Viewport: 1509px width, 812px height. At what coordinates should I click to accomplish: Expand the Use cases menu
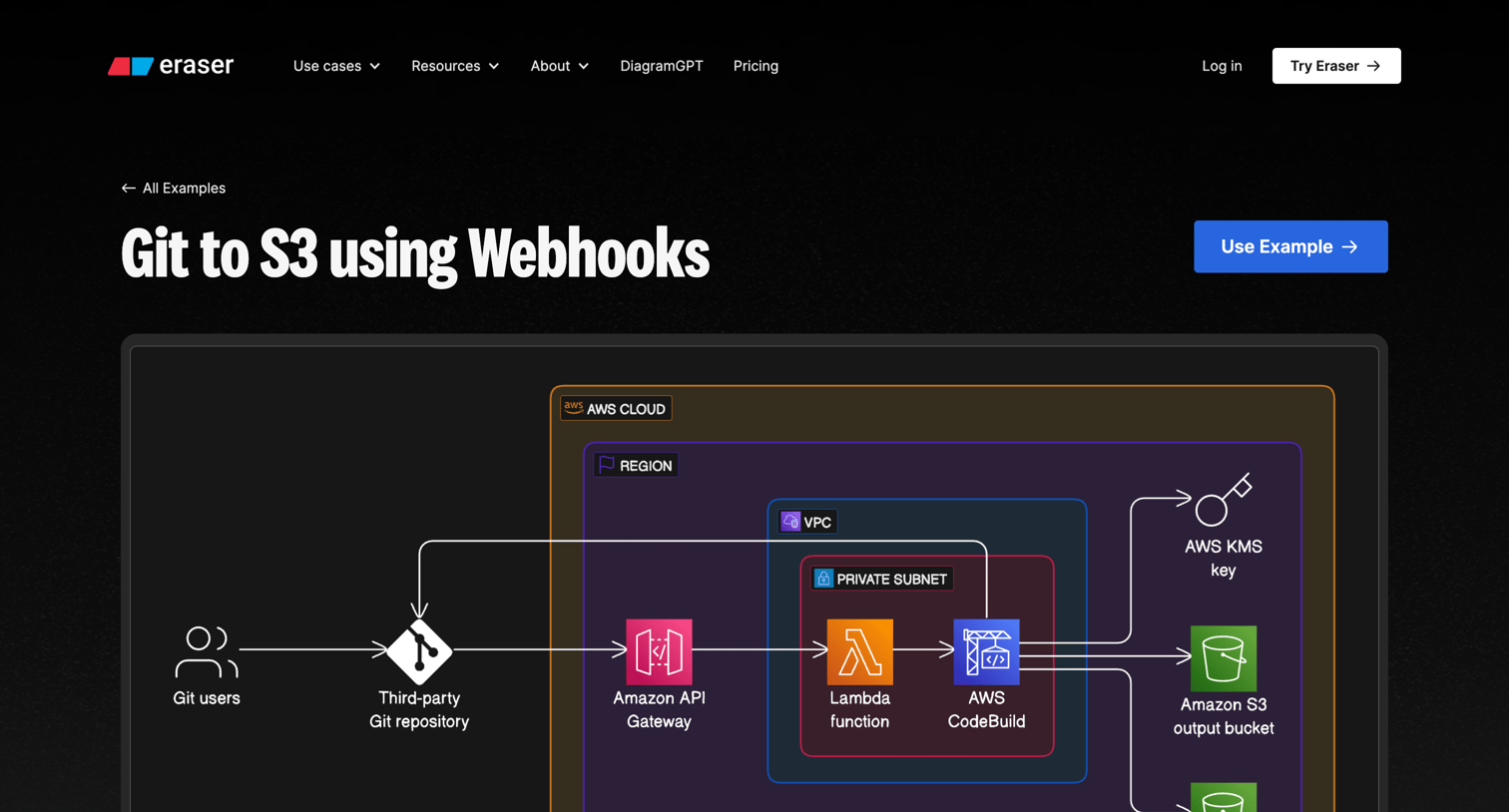336,66
